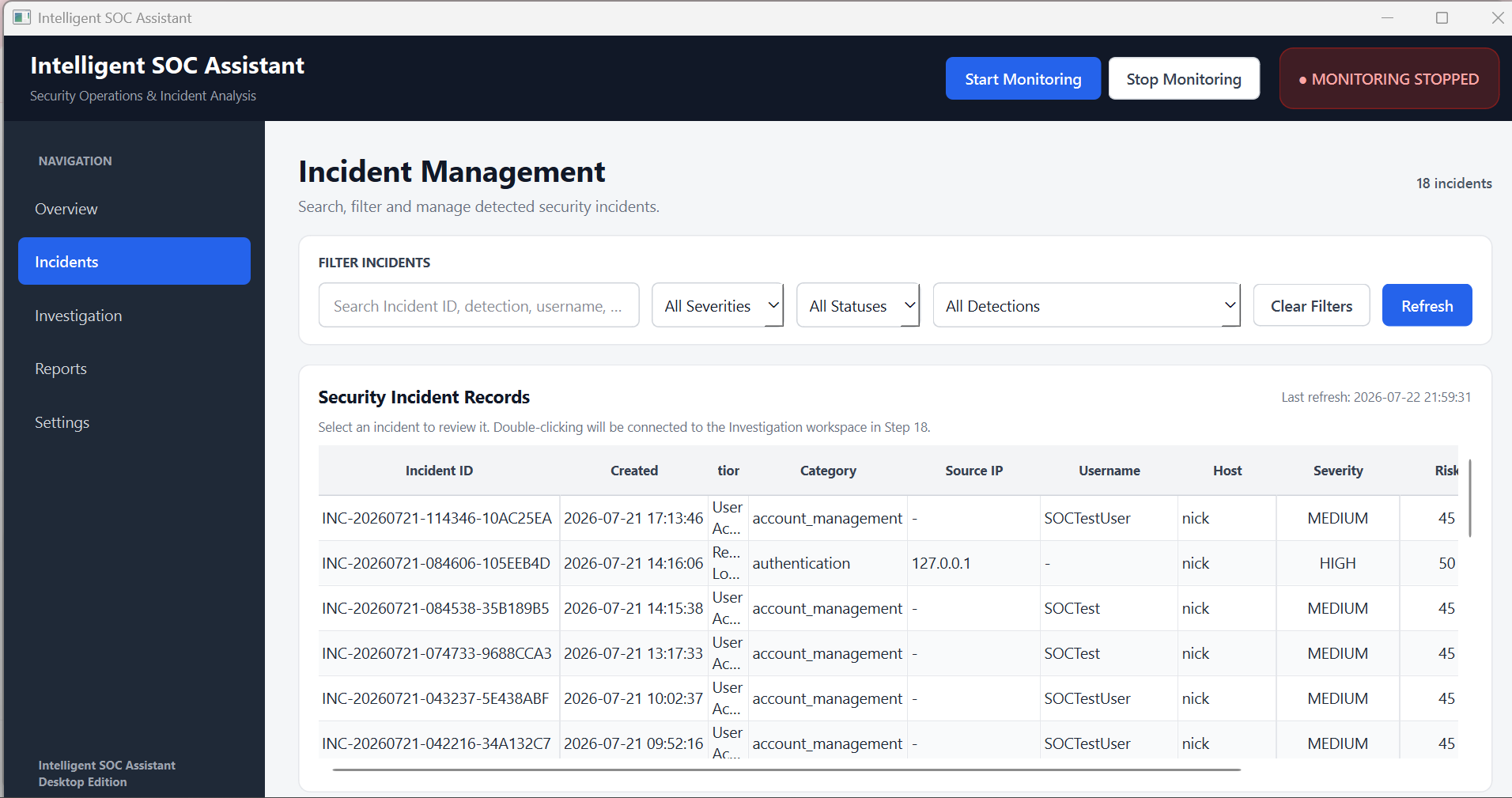Click the vertical table scrollbar
This screenshot has height=798, width=1512.
[x=1469, y=498]
